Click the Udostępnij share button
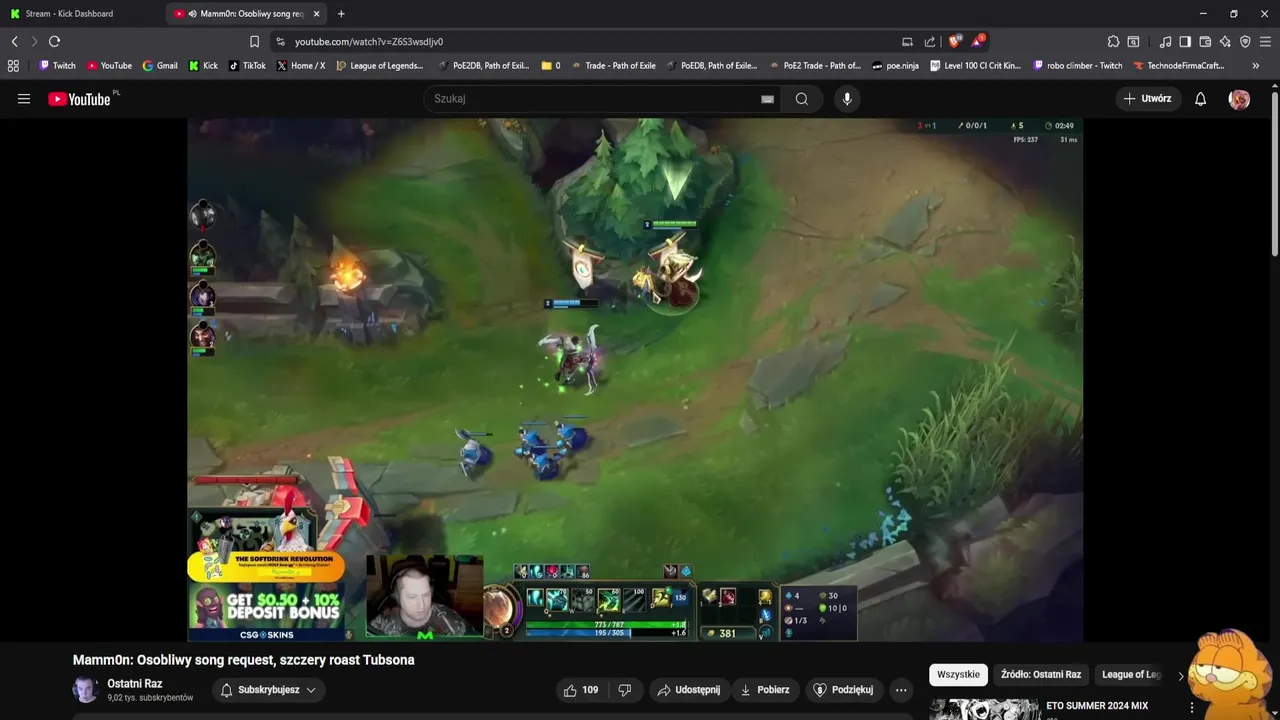Image resolution: width=1280 pixels, height=720 pixels. 688,690
